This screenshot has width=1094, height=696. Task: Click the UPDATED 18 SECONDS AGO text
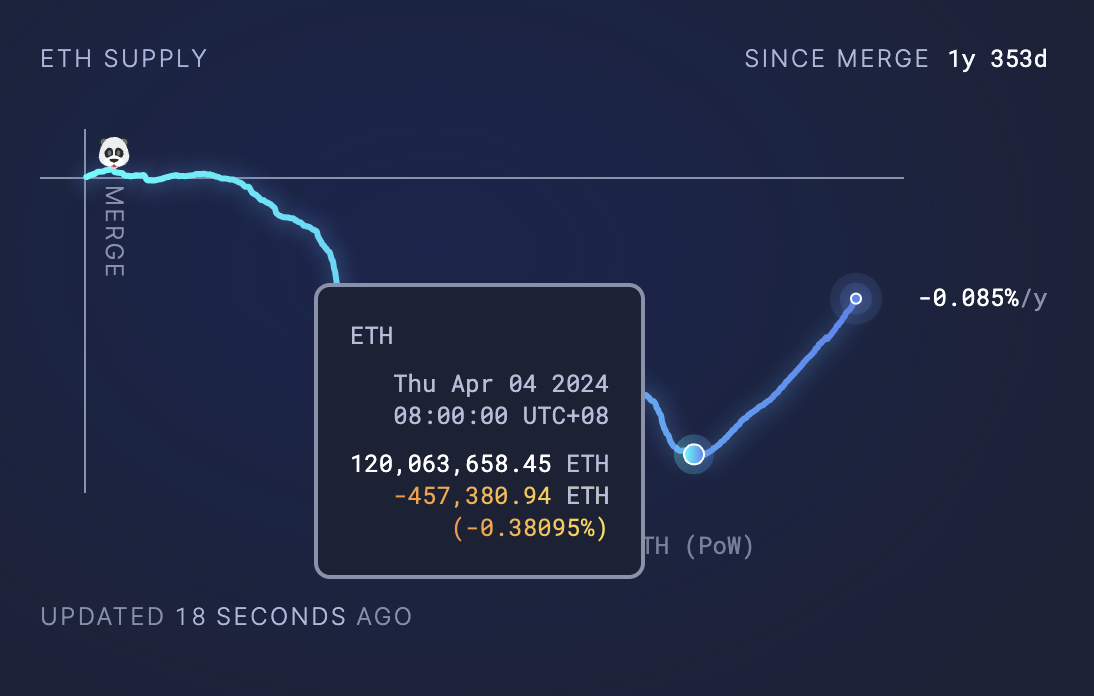[227, 616]
